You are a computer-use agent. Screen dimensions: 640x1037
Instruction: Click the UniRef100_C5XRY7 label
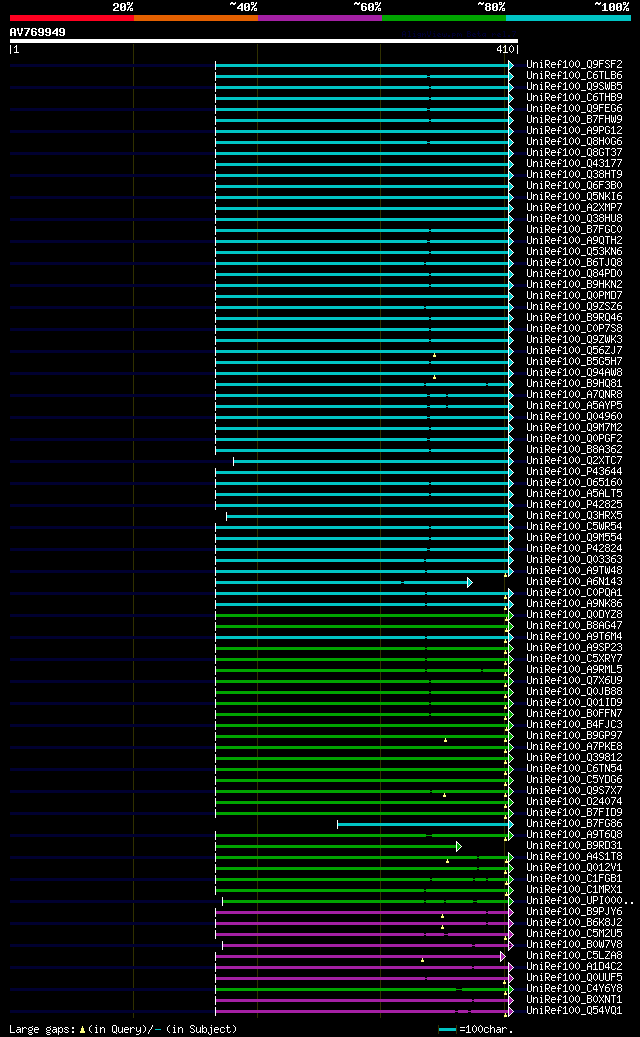(x=574, y=659)
